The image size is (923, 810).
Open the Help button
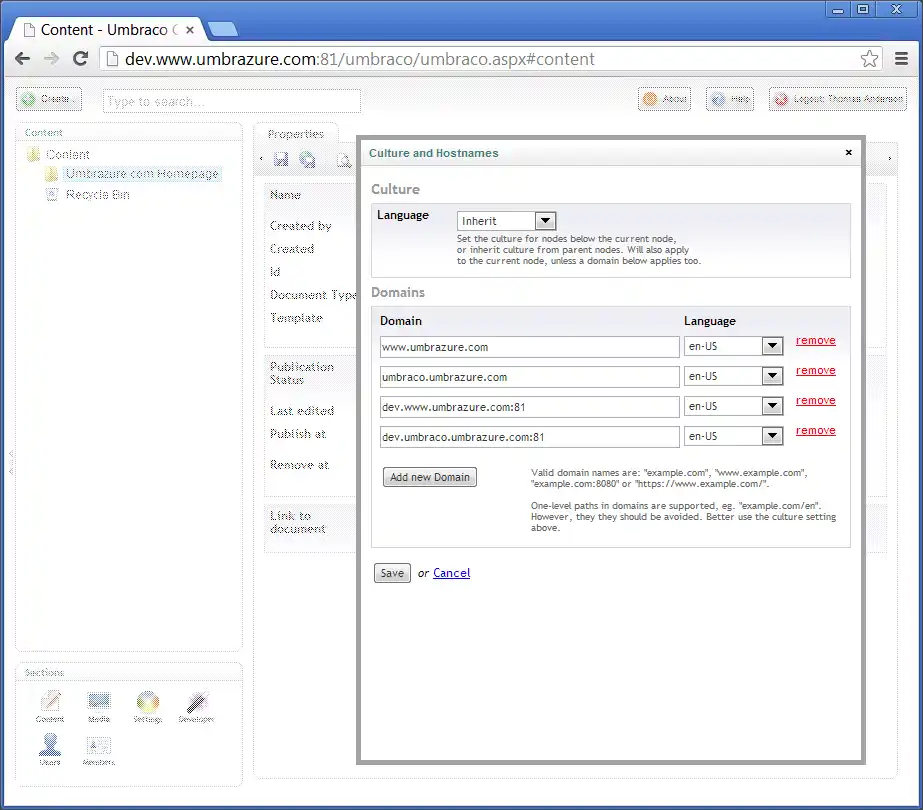[730, 99]
